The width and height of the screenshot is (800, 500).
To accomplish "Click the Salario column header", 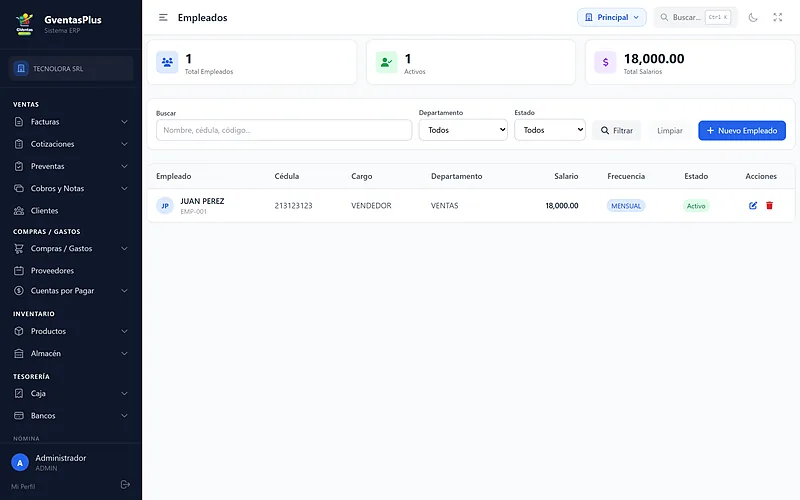I will click(x=566, y=177).
